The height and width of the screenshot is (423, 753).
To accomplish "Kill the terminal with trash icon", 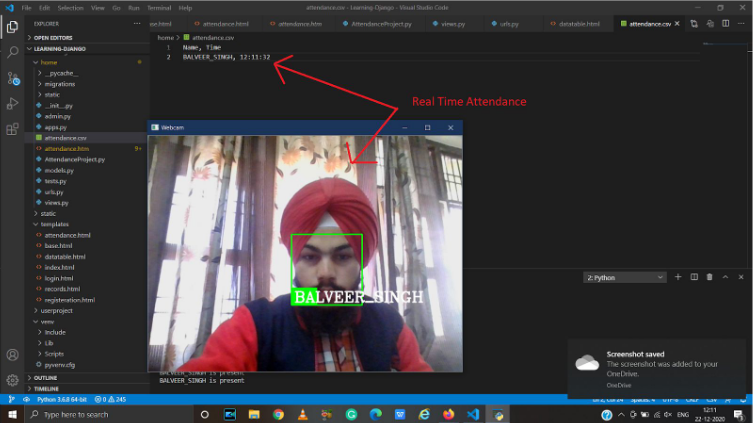I will click(x=710, y=277).
